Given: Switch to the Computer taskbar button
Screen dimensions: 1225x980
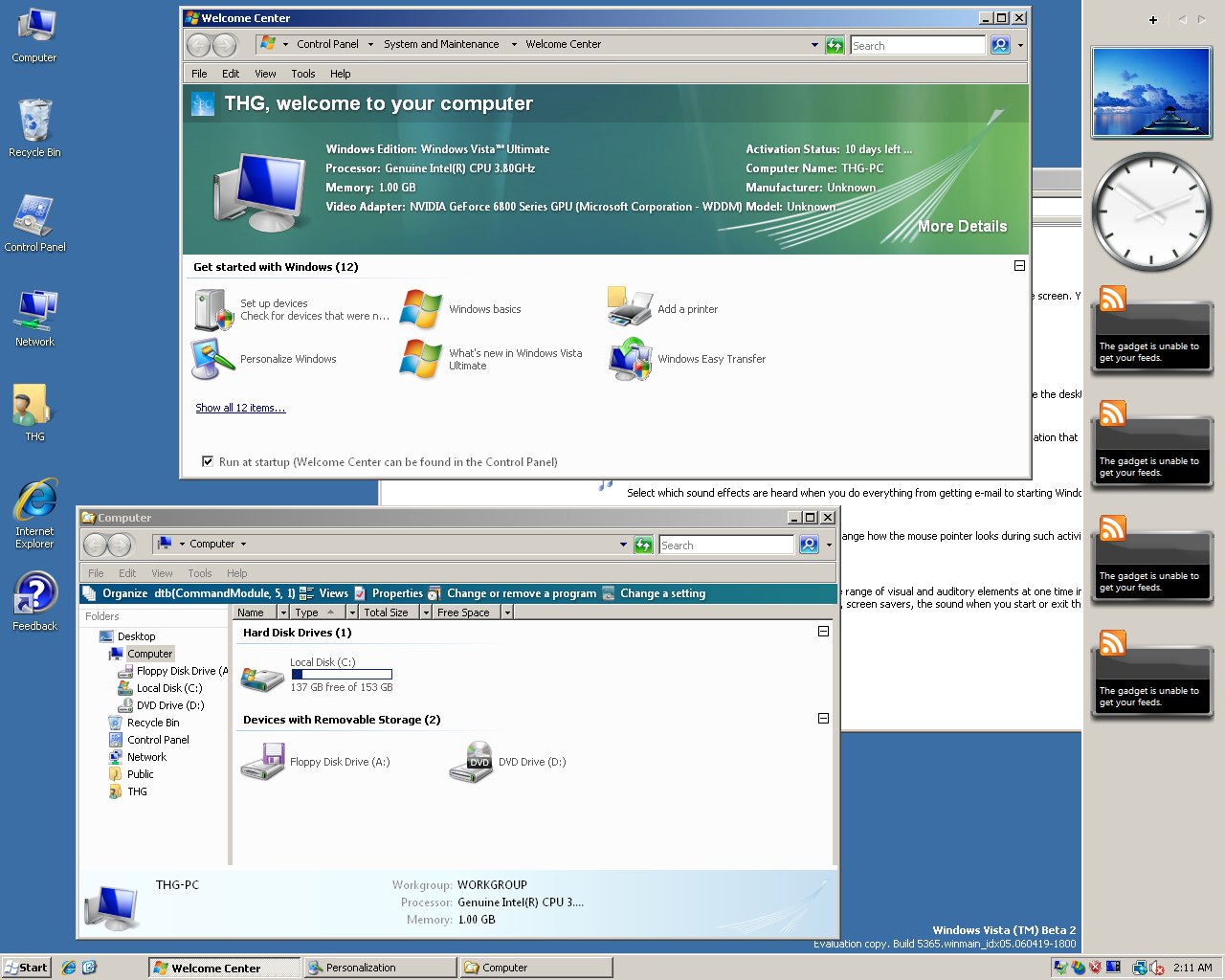Looking at the screenshot, I should 536,968.
